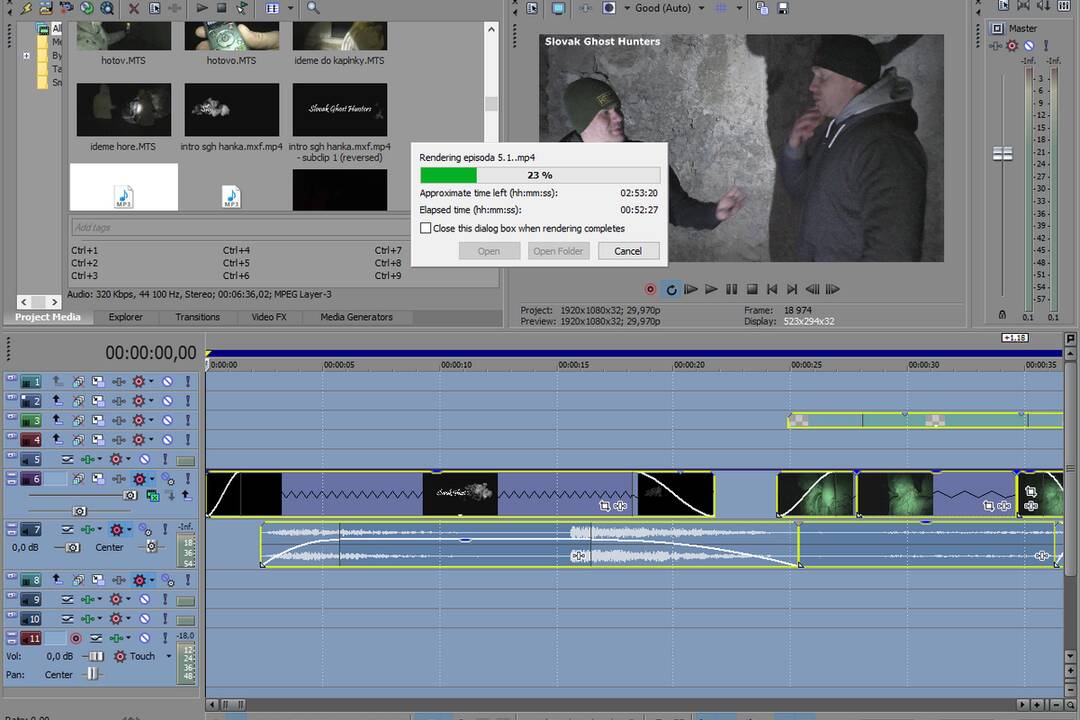Open track 2 automation settings dropdown arrow
Image resolution: width=1080 pixels, height=720 pixels.
pos(152,401)
